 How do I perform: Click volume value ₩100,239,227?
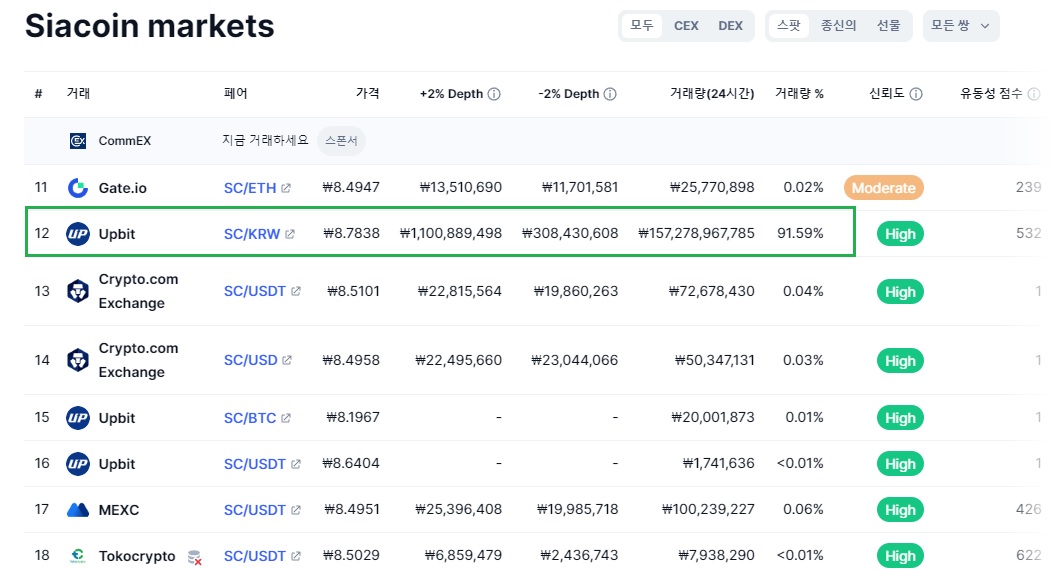click(x=708, y=510)
